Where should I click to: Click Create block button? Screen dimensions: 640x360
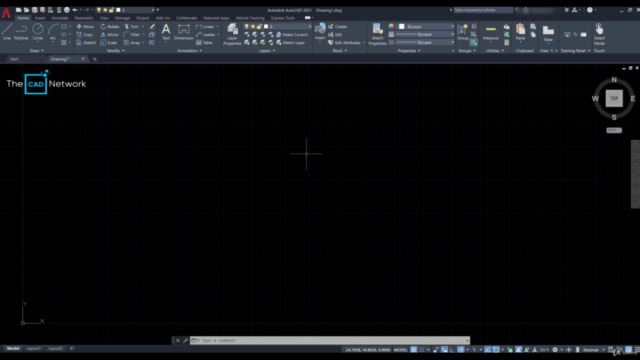pyautogui.click(x=338, y=27)
